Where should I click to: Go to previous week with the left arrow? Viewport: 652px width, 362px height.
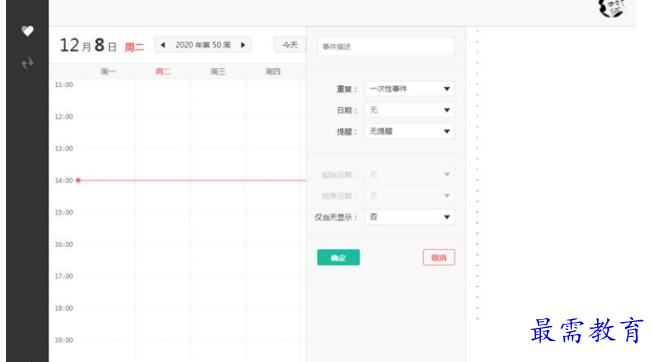[163, 45]
